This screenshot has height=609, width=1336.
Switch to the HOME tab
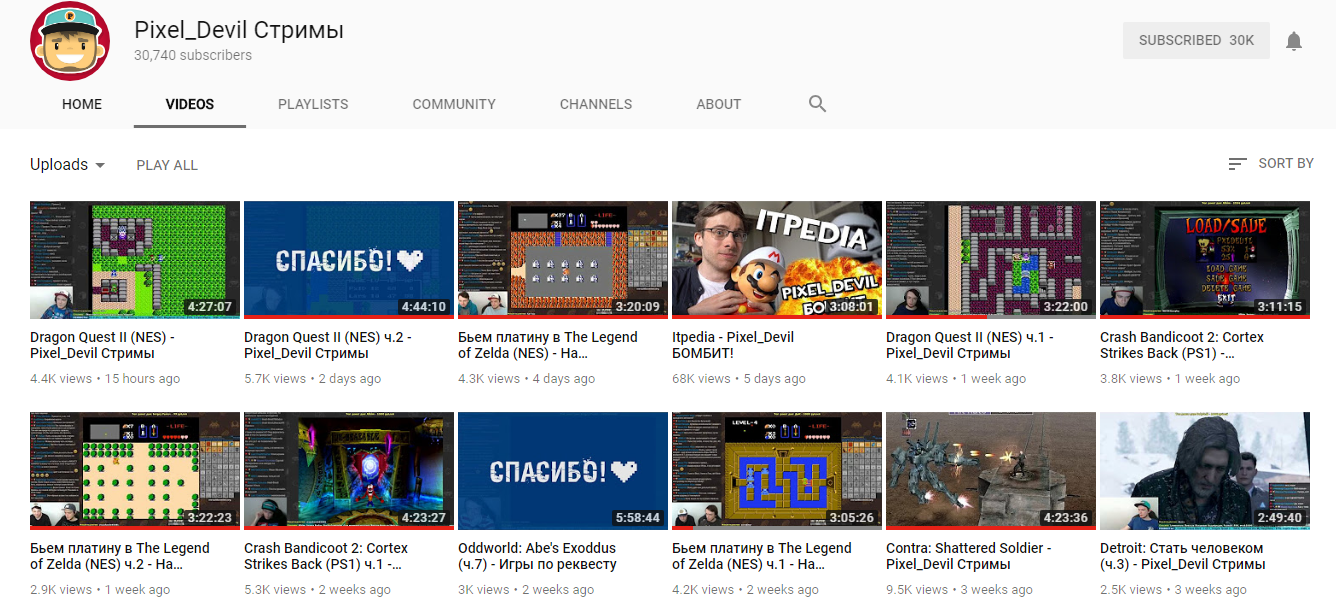click(x=82, y=104)
